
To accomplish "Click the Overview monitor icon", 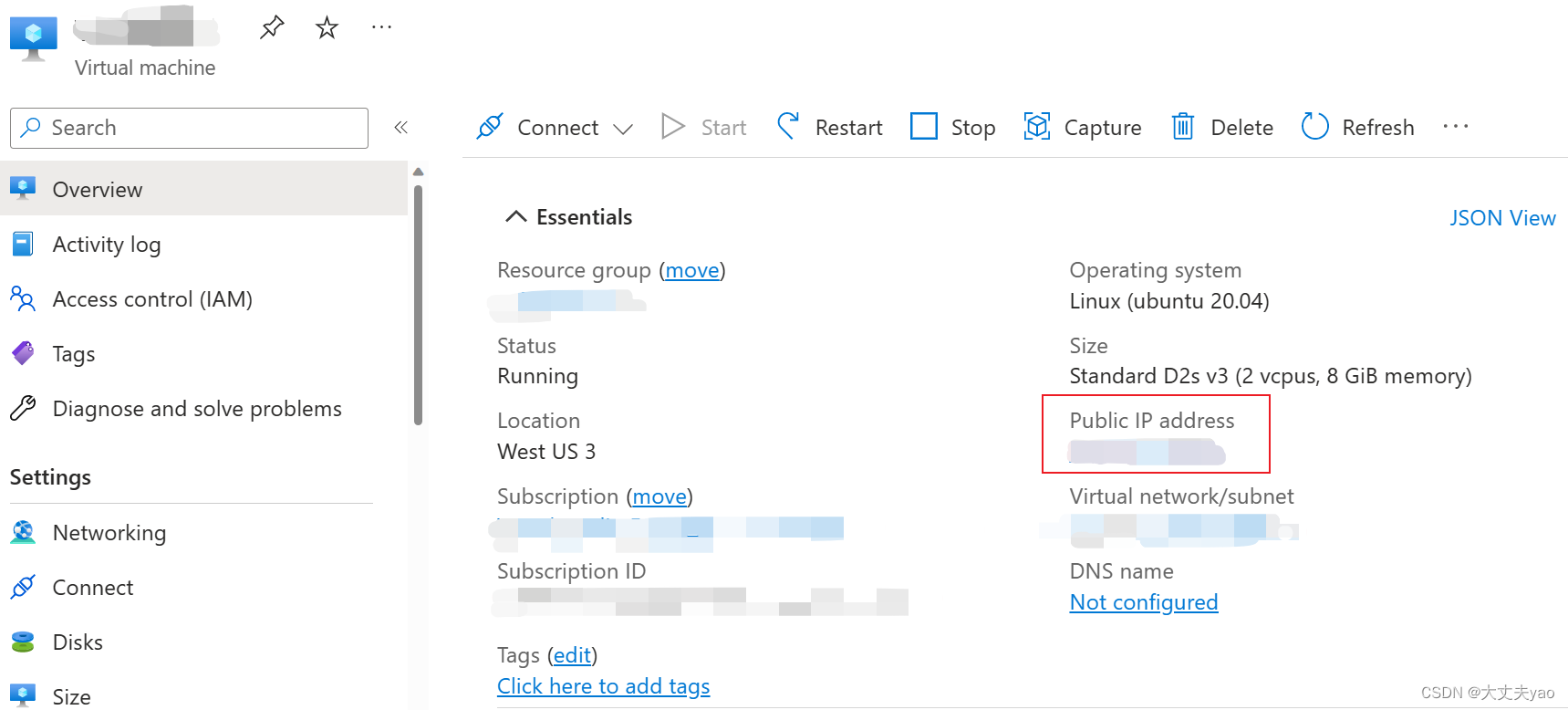I will [x=23, y=188].
